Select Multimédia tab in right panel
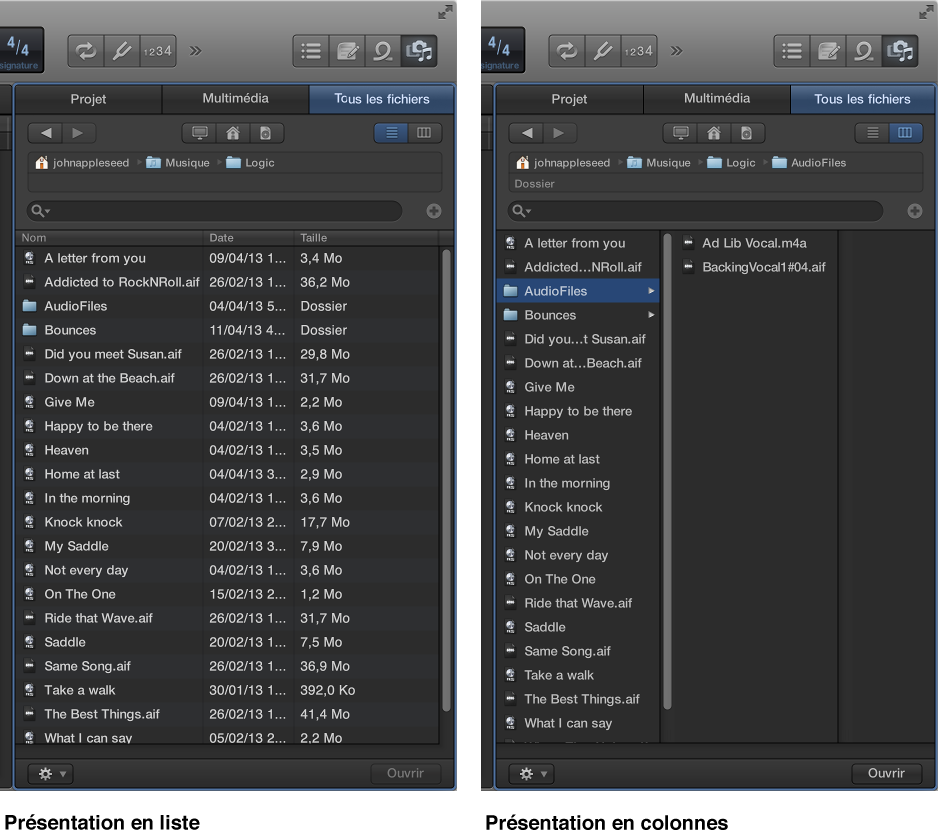 click(717, 99)
